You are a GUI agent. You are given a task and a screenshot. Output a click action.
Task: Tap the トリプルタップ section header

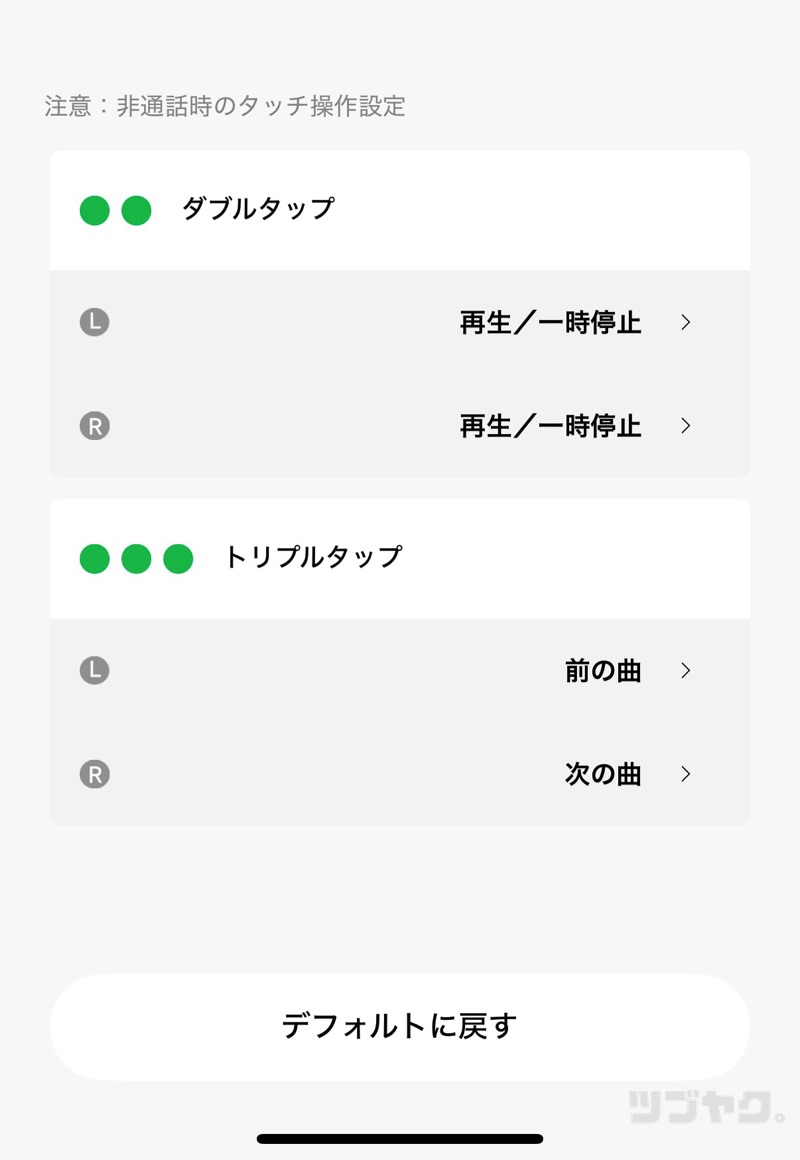313,557
